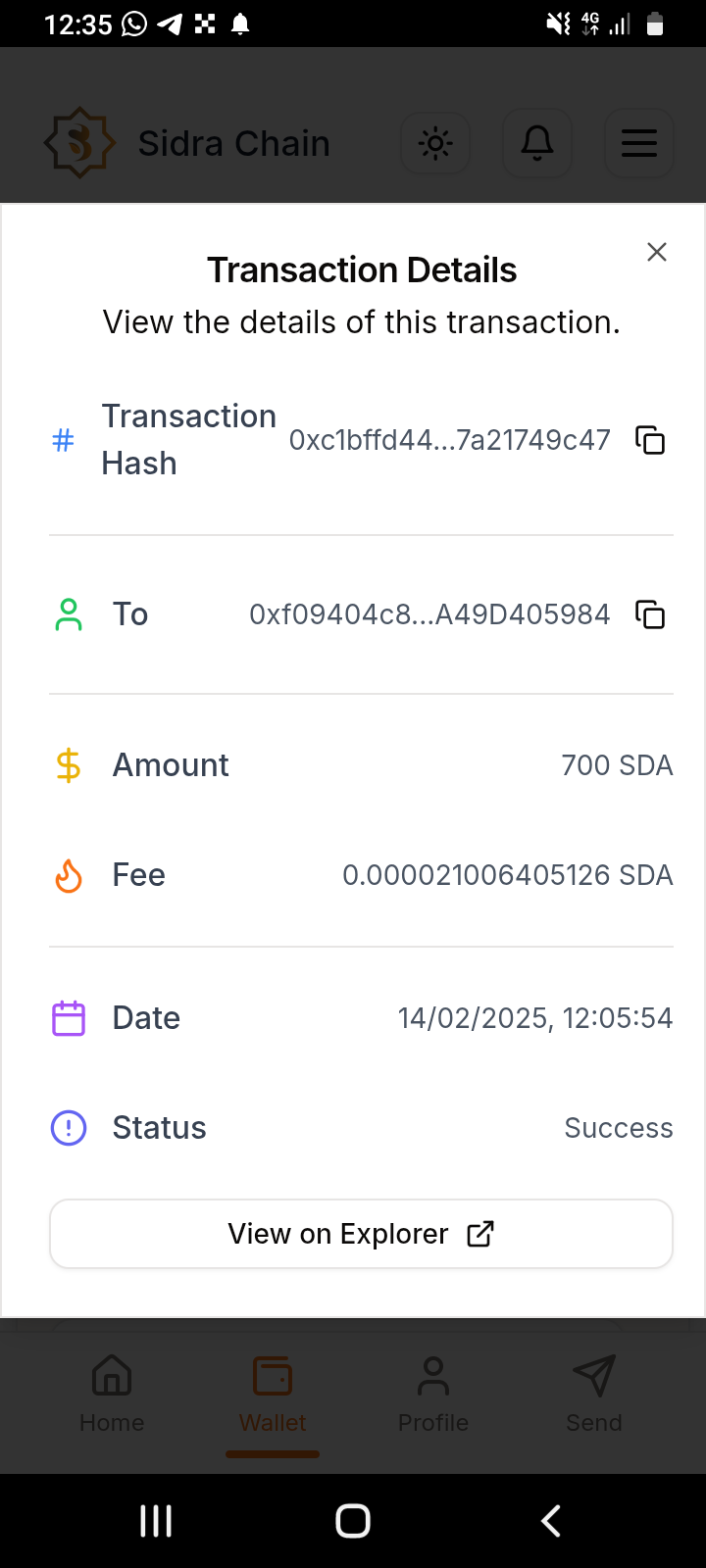Open notifications bell
Screen dimensions: 706x1568
pyautogui.click(x=537, y=144)
